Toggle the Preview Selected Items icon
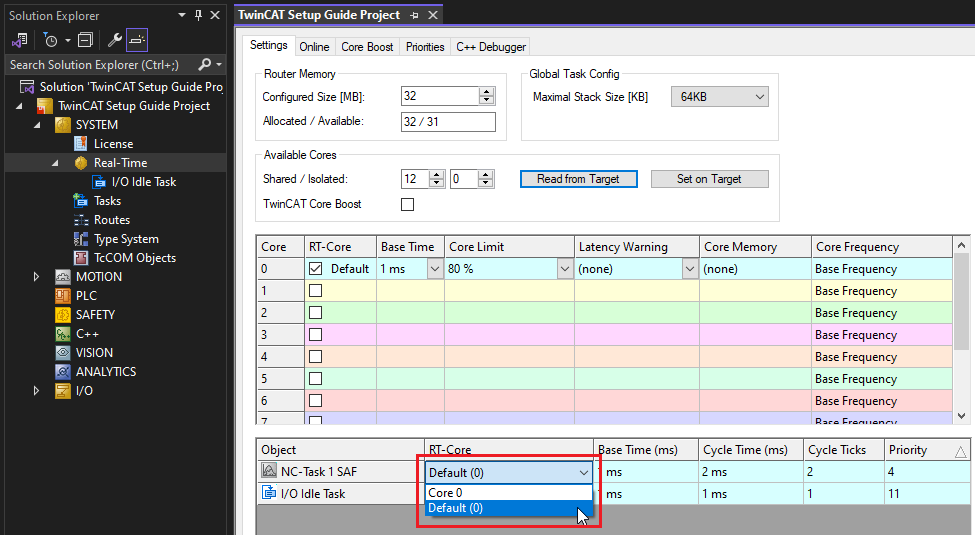This screenshot has height=535, width=975. click(x=137, y=40)
